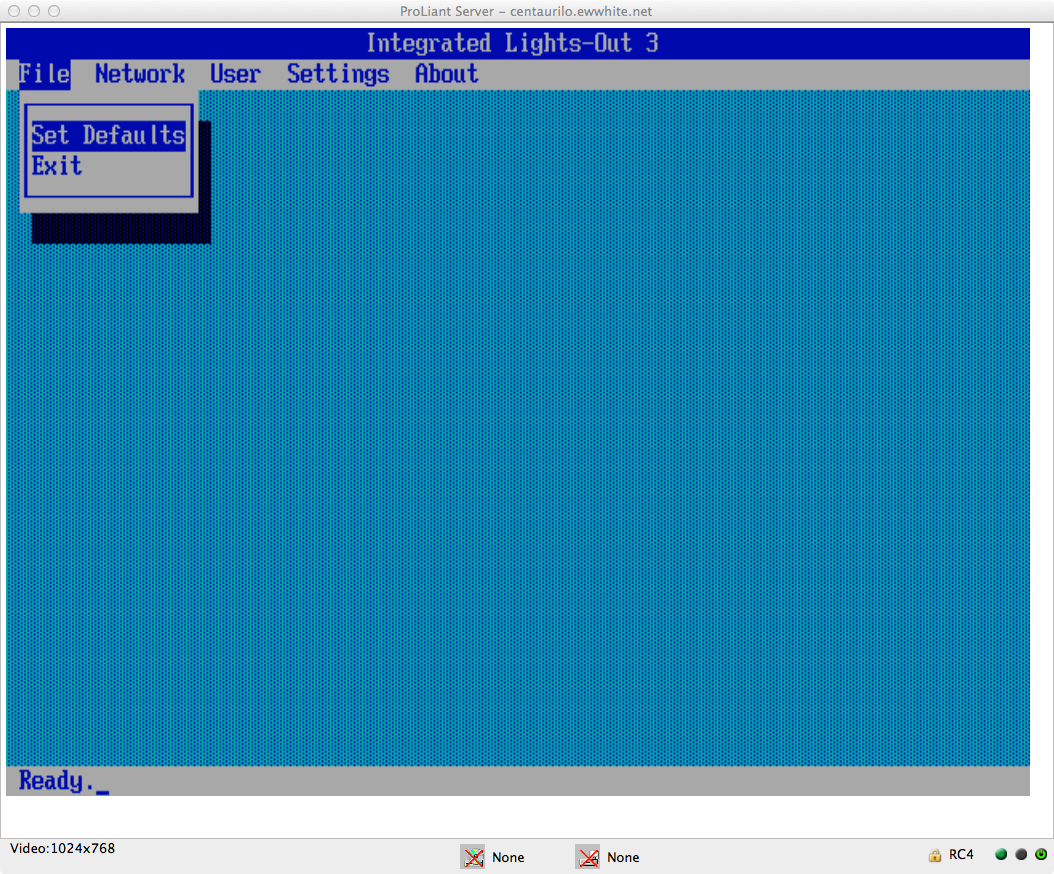Choose Exit from the File menu
Screen dimensions: 1054x874
(x=57, y=166)
